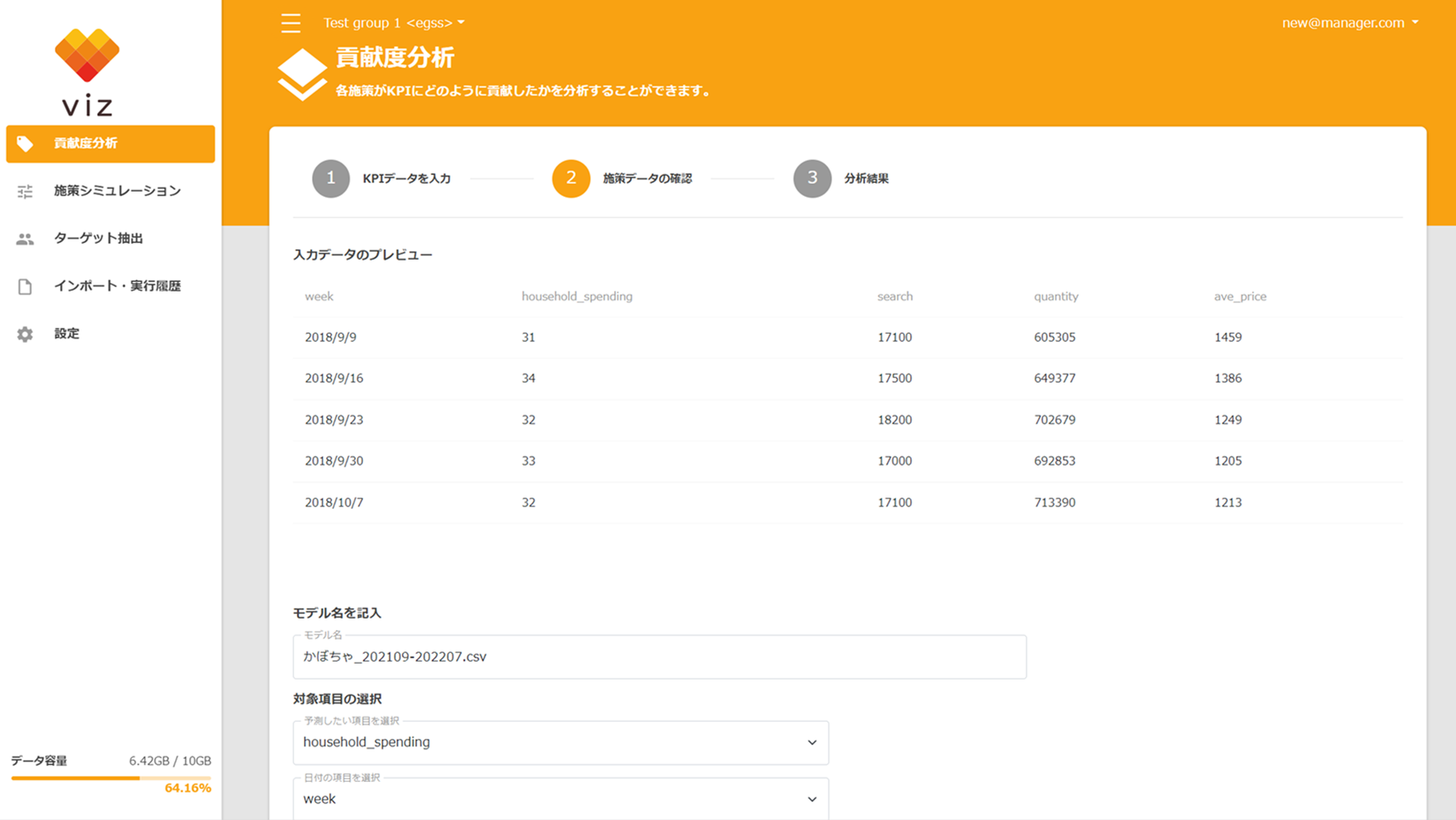Select the 2018/9/9 date cell
Screen dimensions: 1456x820
pyautogui.click(x=330, y=338)
